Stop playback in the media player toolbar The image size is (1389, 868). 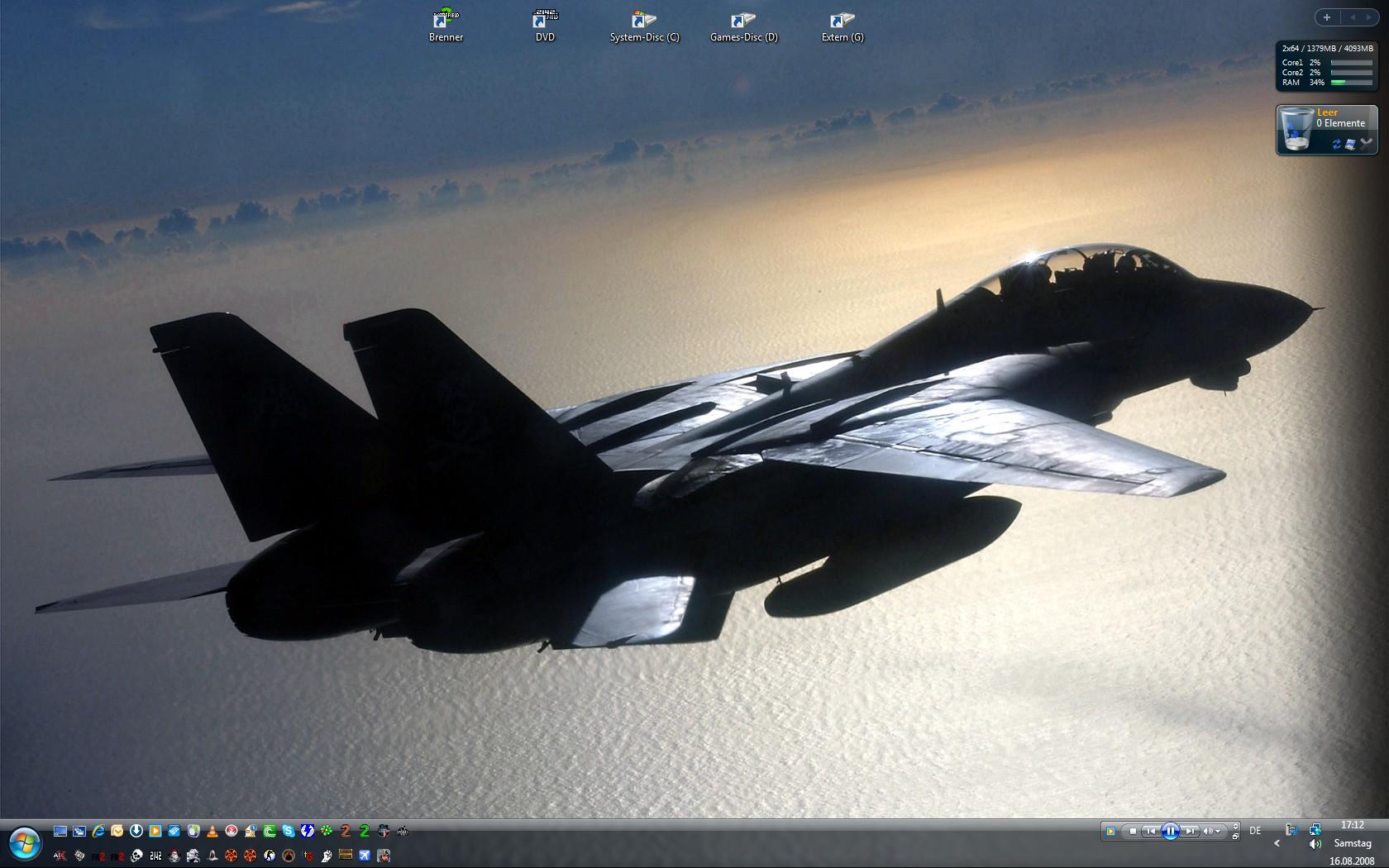pos(1133,831)
